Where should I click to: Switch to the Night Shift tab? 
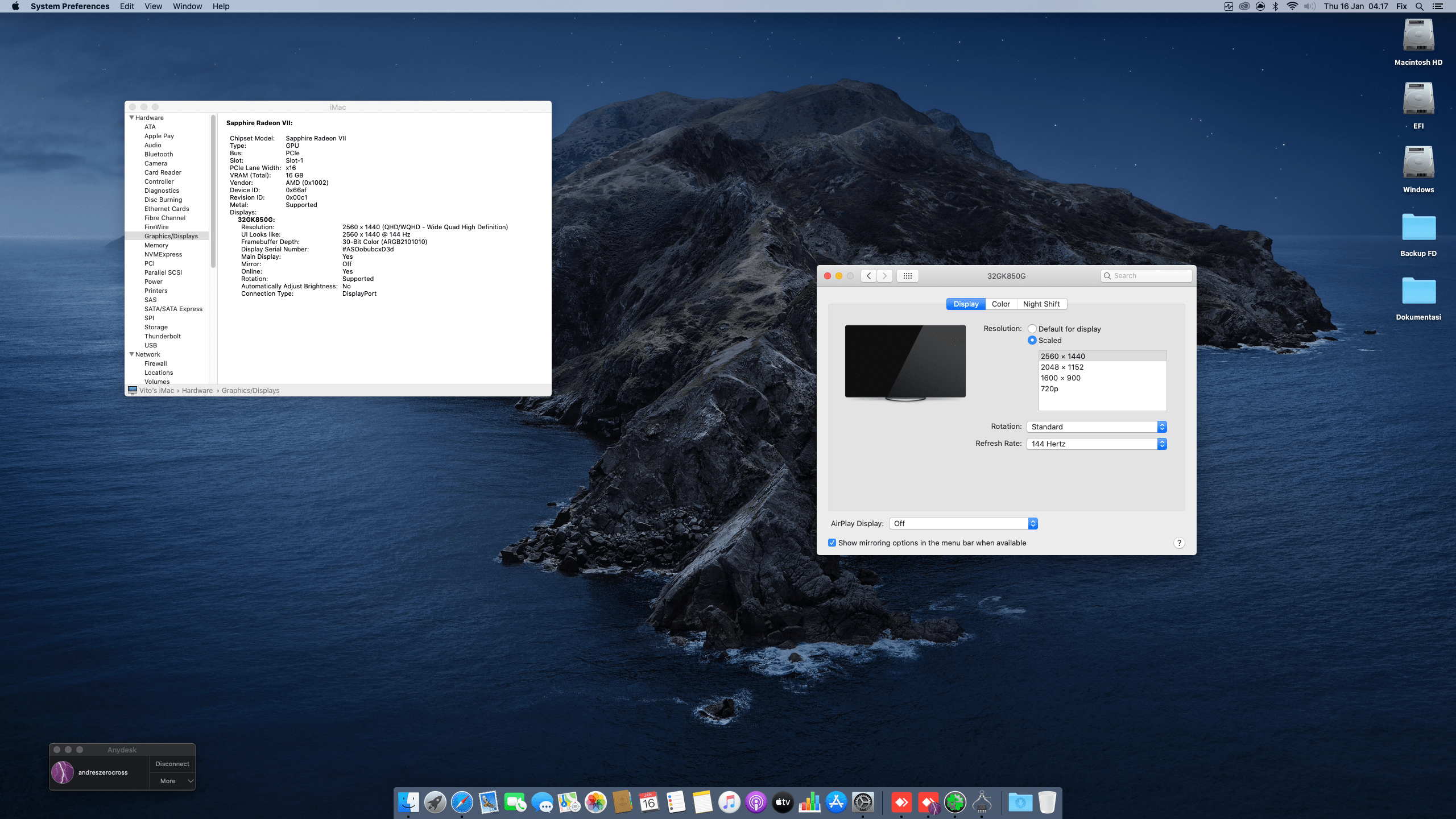click(1041, 304)
